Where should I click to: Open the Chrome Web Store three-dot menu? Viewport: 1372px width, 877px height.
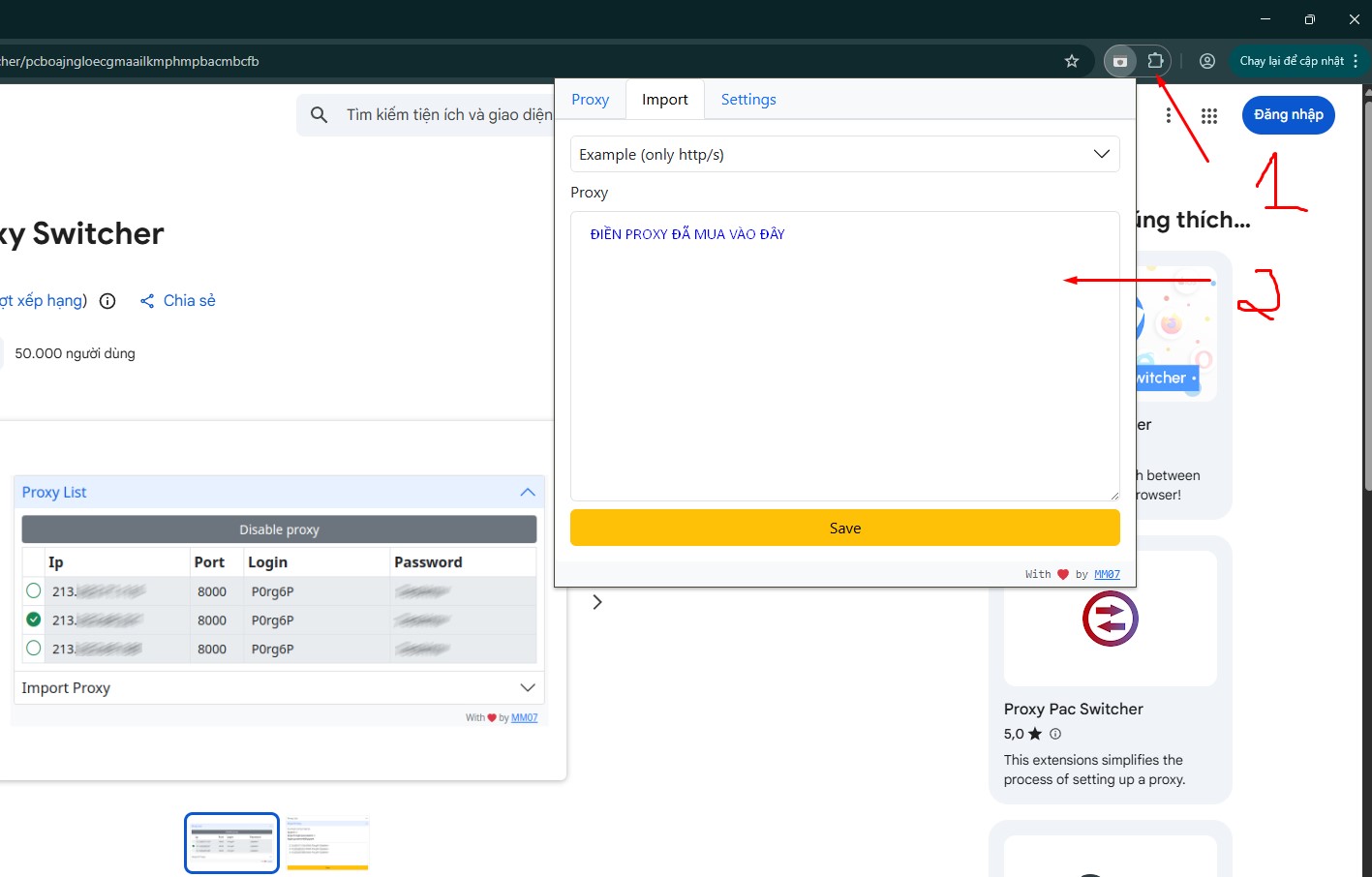pyautogui.click(x=1169, y=116)
